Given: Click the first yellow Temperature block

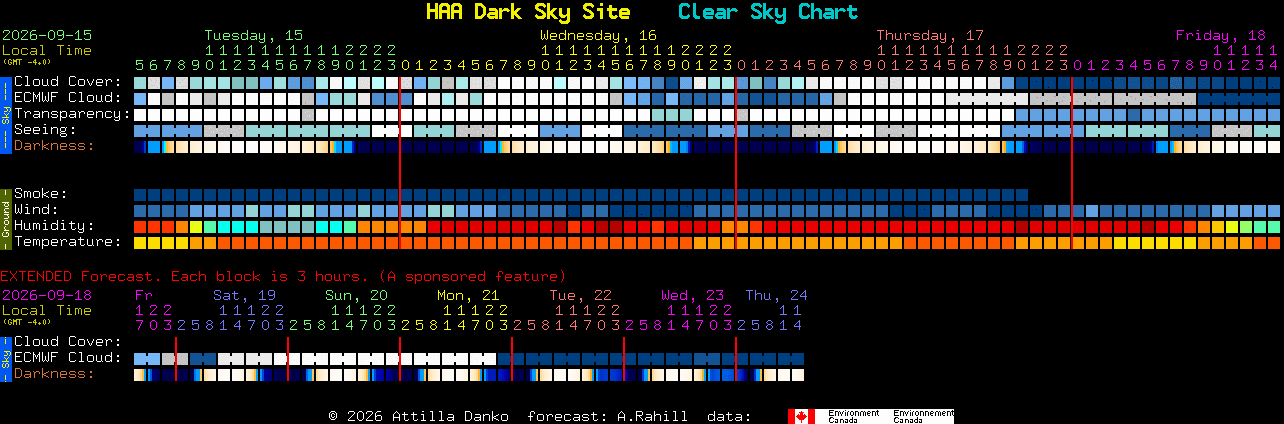Looking at the screenshot, I should click(140, 243).
